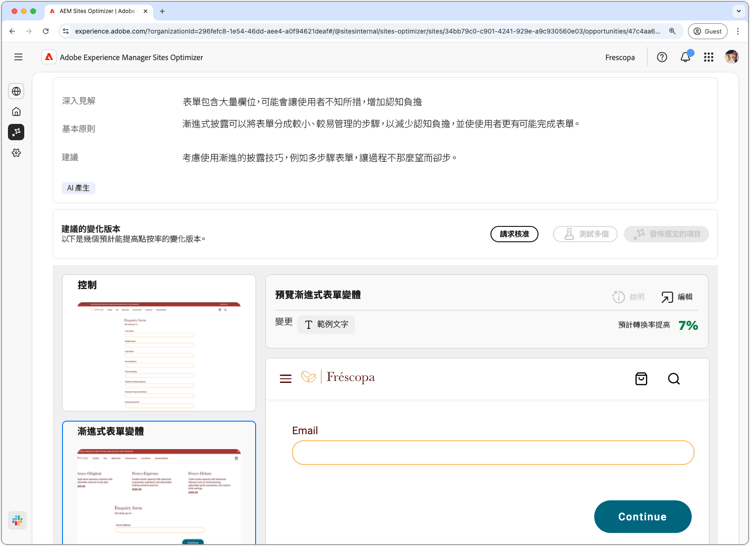Select the 控制 variation thumbnail
The height and width of the screenshot is (546, 750).
(159, 343)
